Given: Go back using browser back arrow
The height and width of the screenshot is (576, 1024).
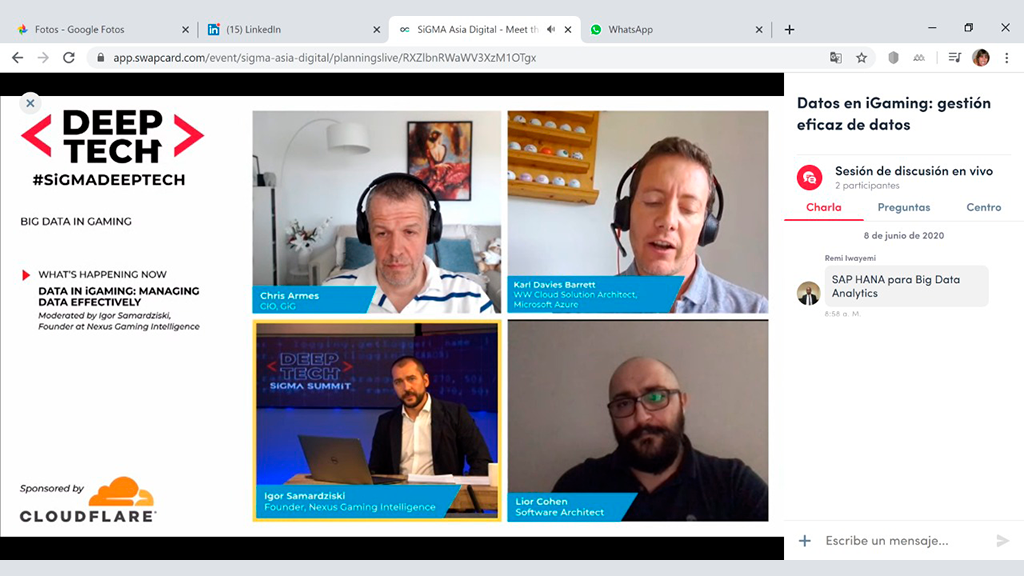Looking at the screenshot, I should pyautogui.click(x=18, y=58).
